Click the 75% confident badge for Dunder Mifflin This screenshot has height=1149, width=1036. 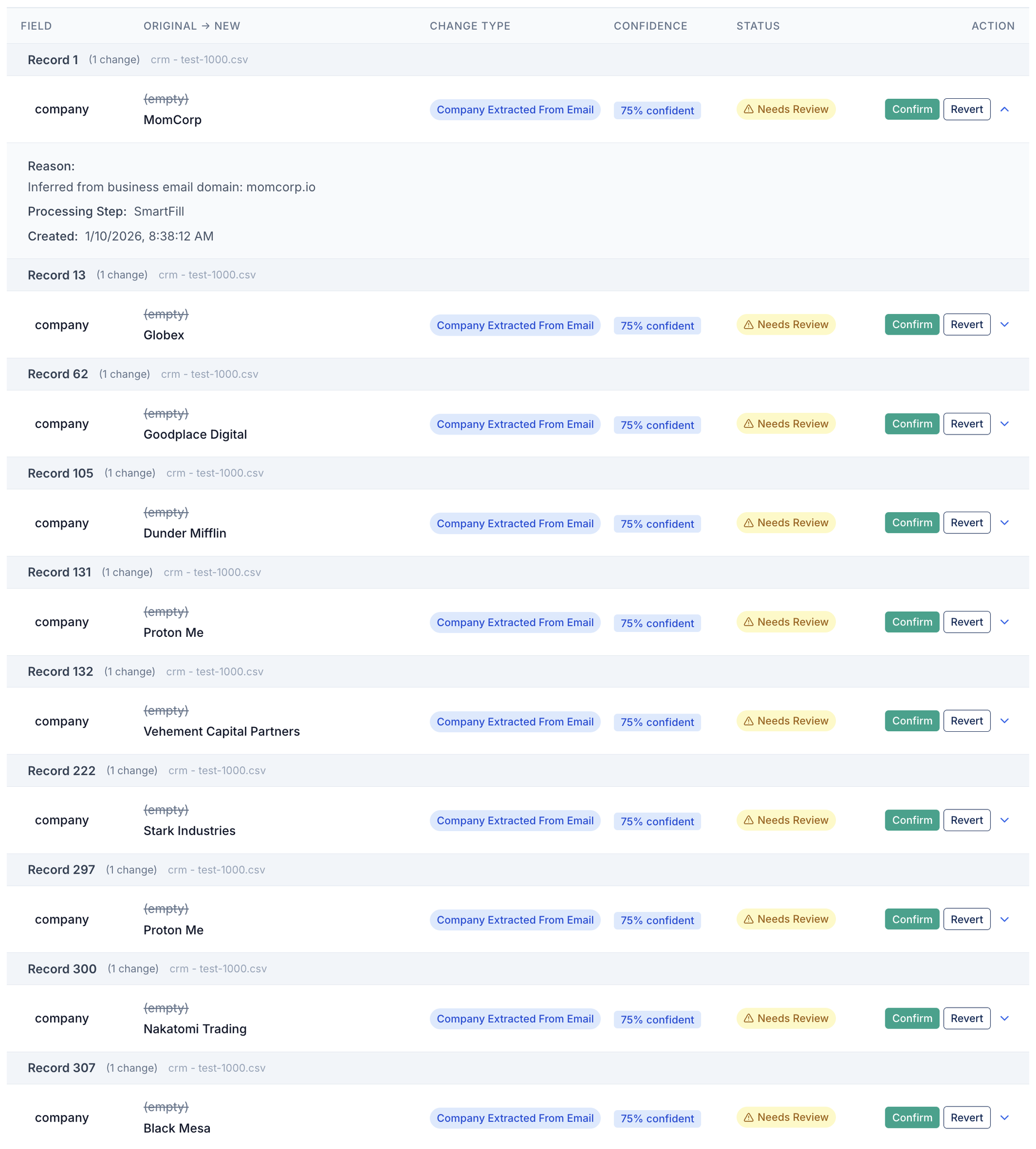coord(657,523)
